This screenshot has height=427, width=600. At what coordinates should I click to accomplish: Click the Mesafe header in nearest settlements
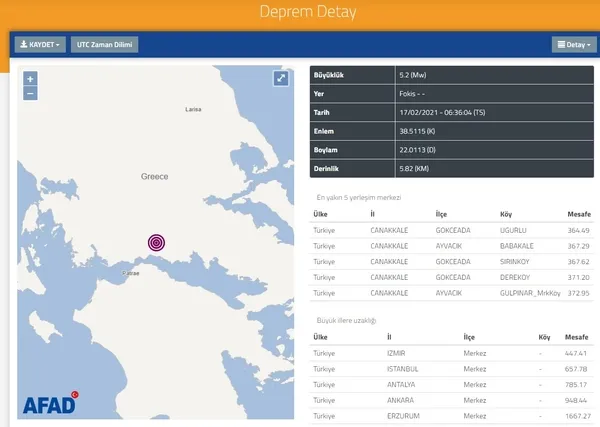(x=578, y=214)
